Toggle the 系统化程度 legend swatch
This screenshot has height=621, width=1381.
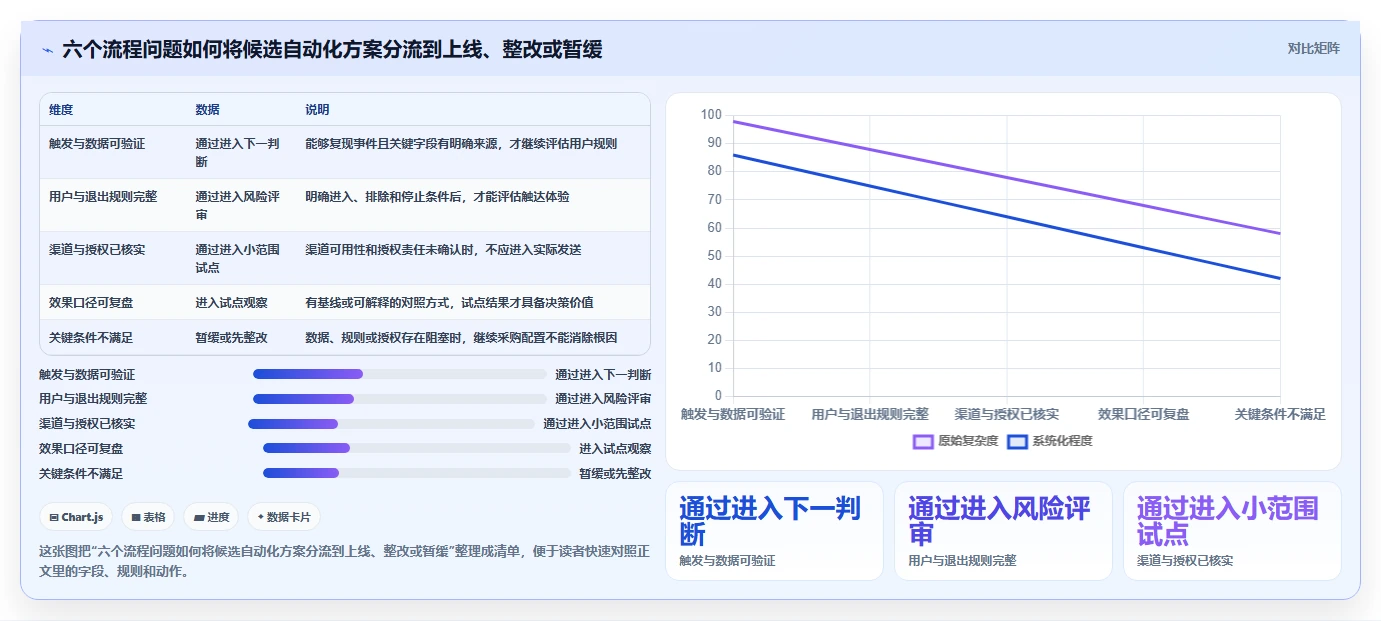(x=1017, y=441)
